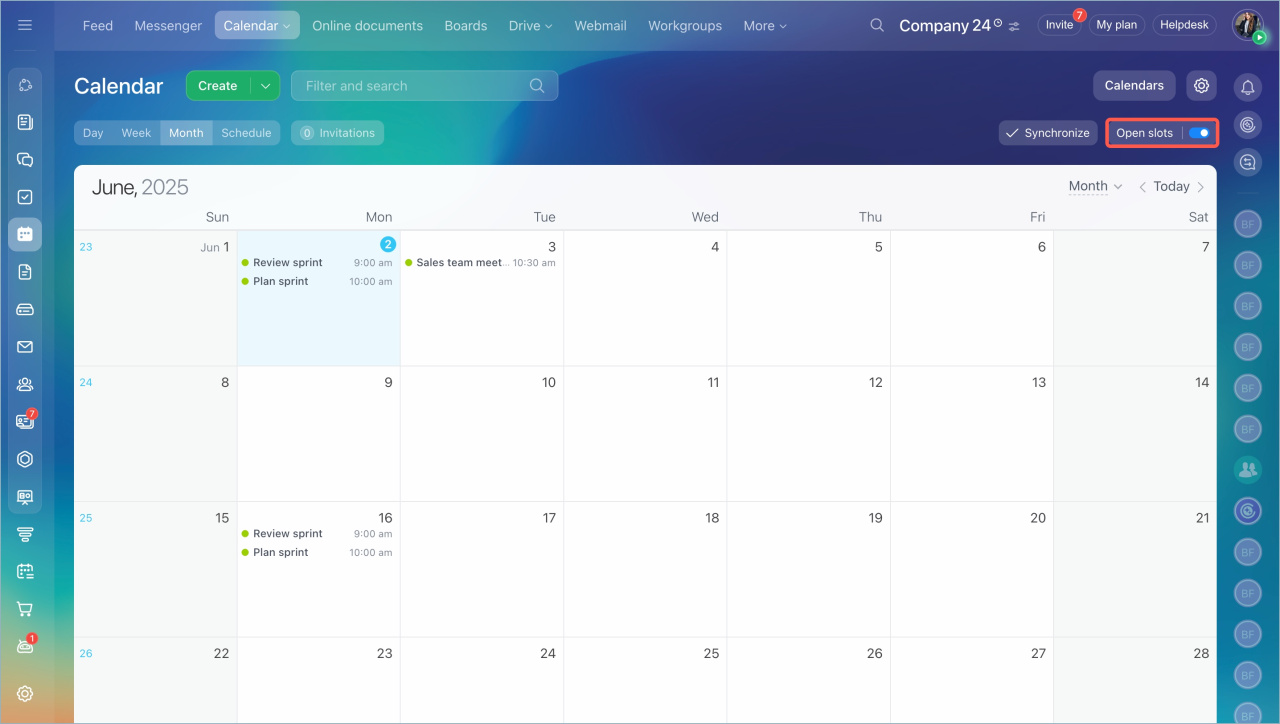Viewport: 1280px width, 724px height.
Task: Open calendar settings gear next to Calendars
Action: click(1202, 85)
